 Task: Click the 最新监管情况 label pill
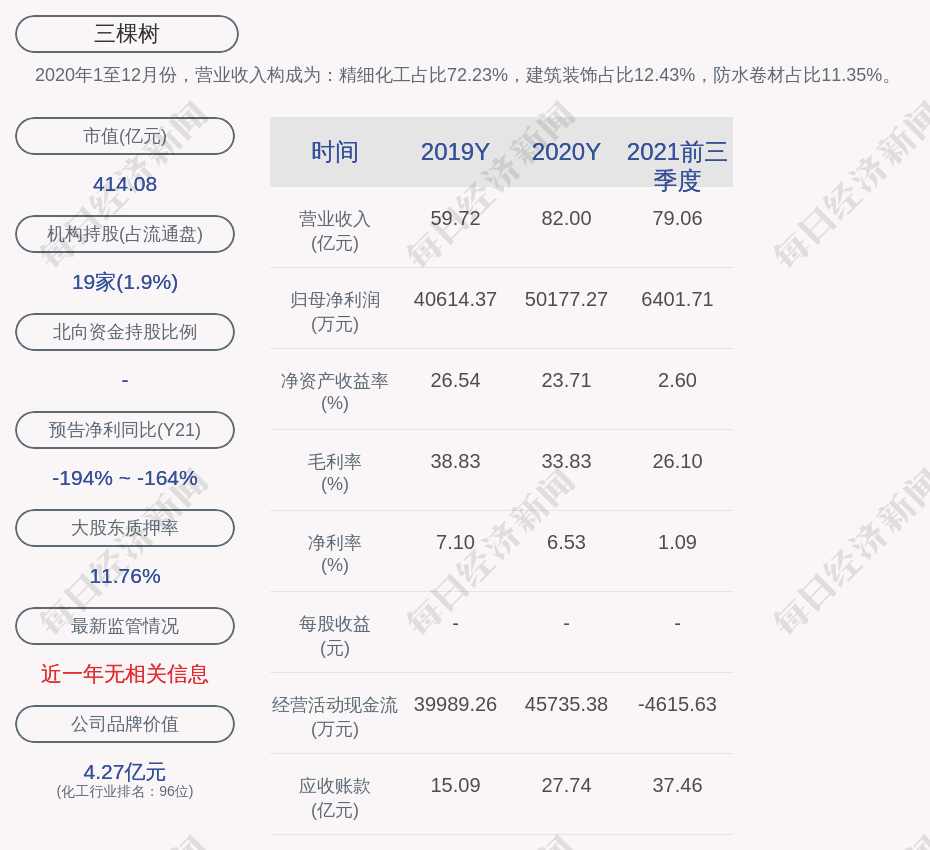point(125,626)
